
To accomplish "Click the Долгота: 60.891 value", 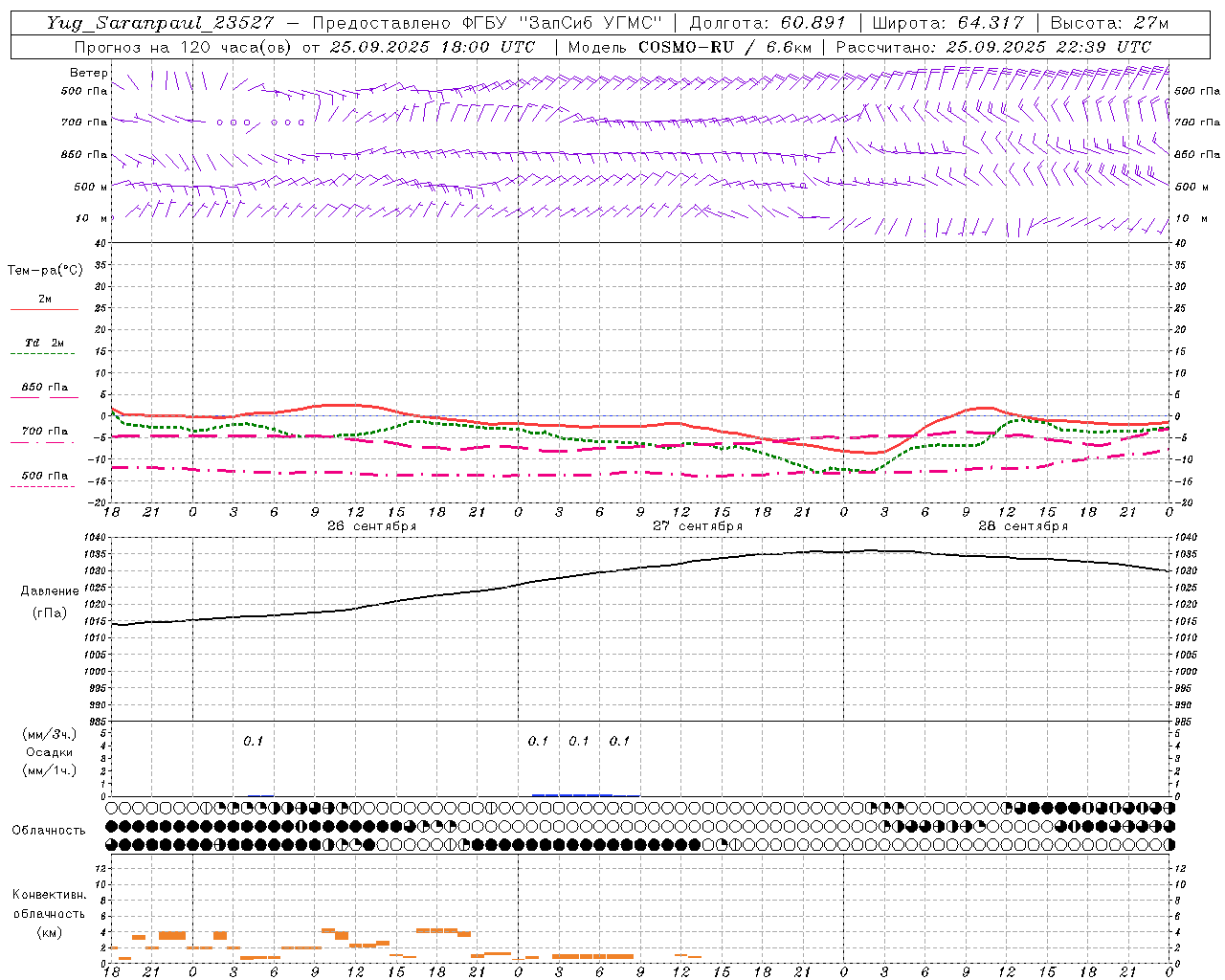I will [x=768, y=23].
